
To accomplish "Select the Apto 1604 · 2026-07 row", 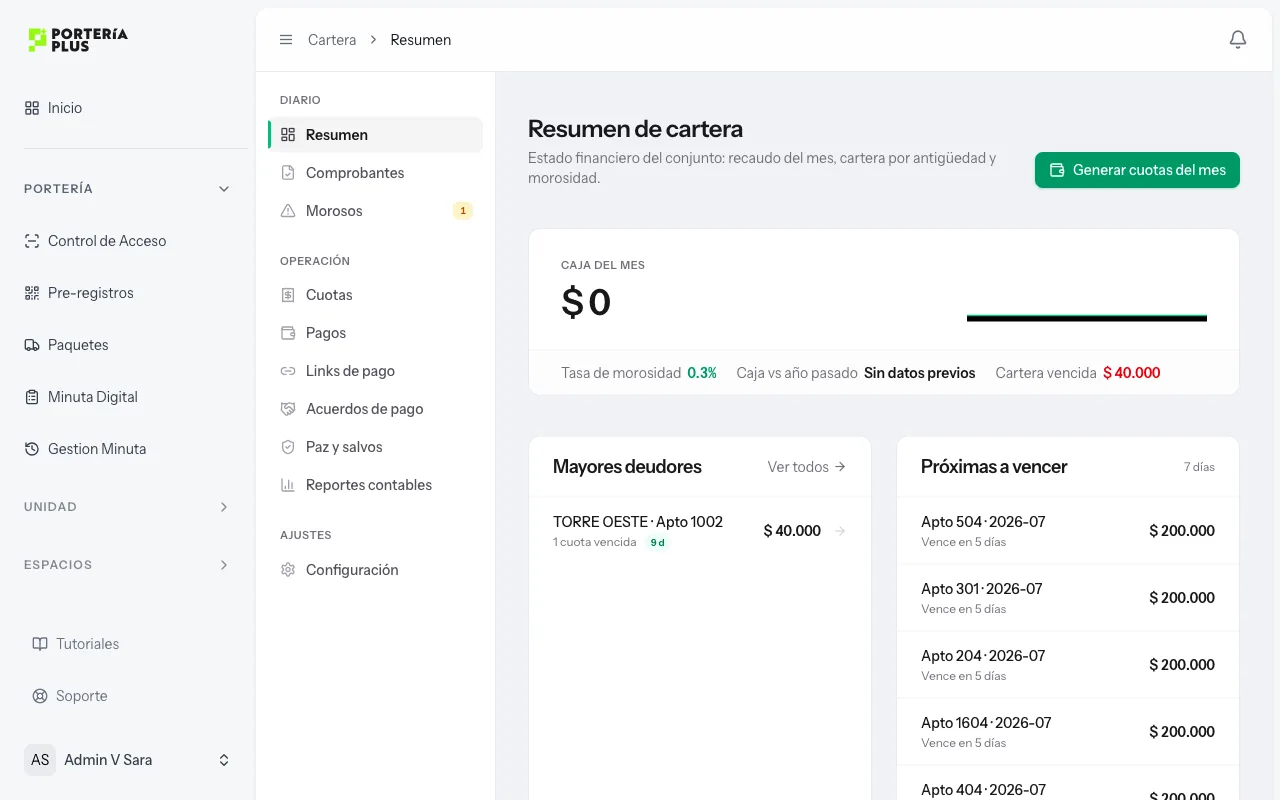I will coord(1068,732).
